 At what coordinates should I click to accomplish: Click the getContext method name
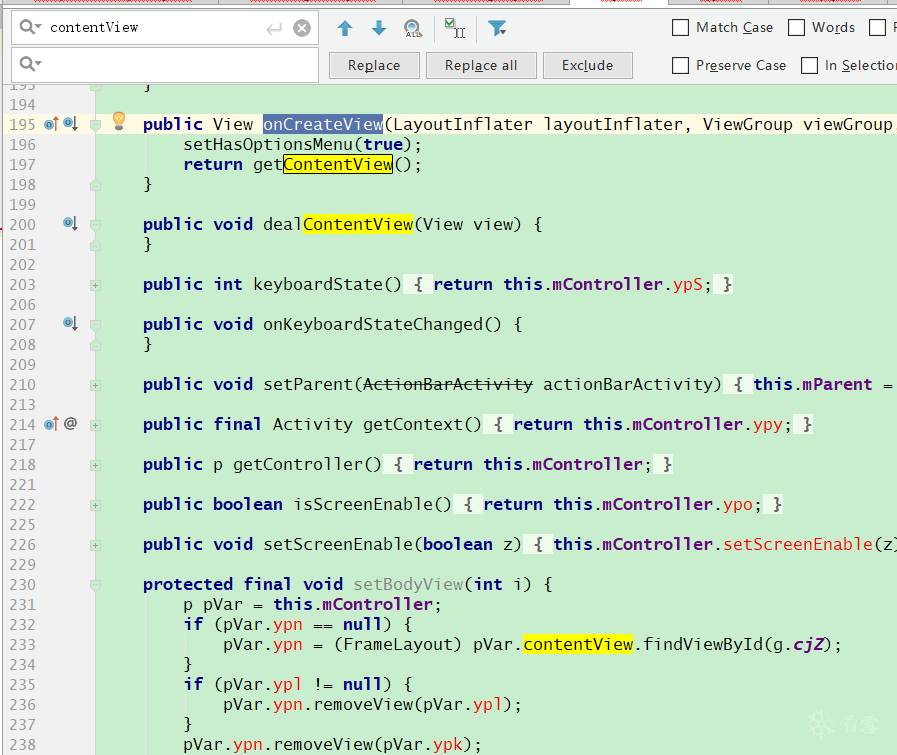coord(412,424)
